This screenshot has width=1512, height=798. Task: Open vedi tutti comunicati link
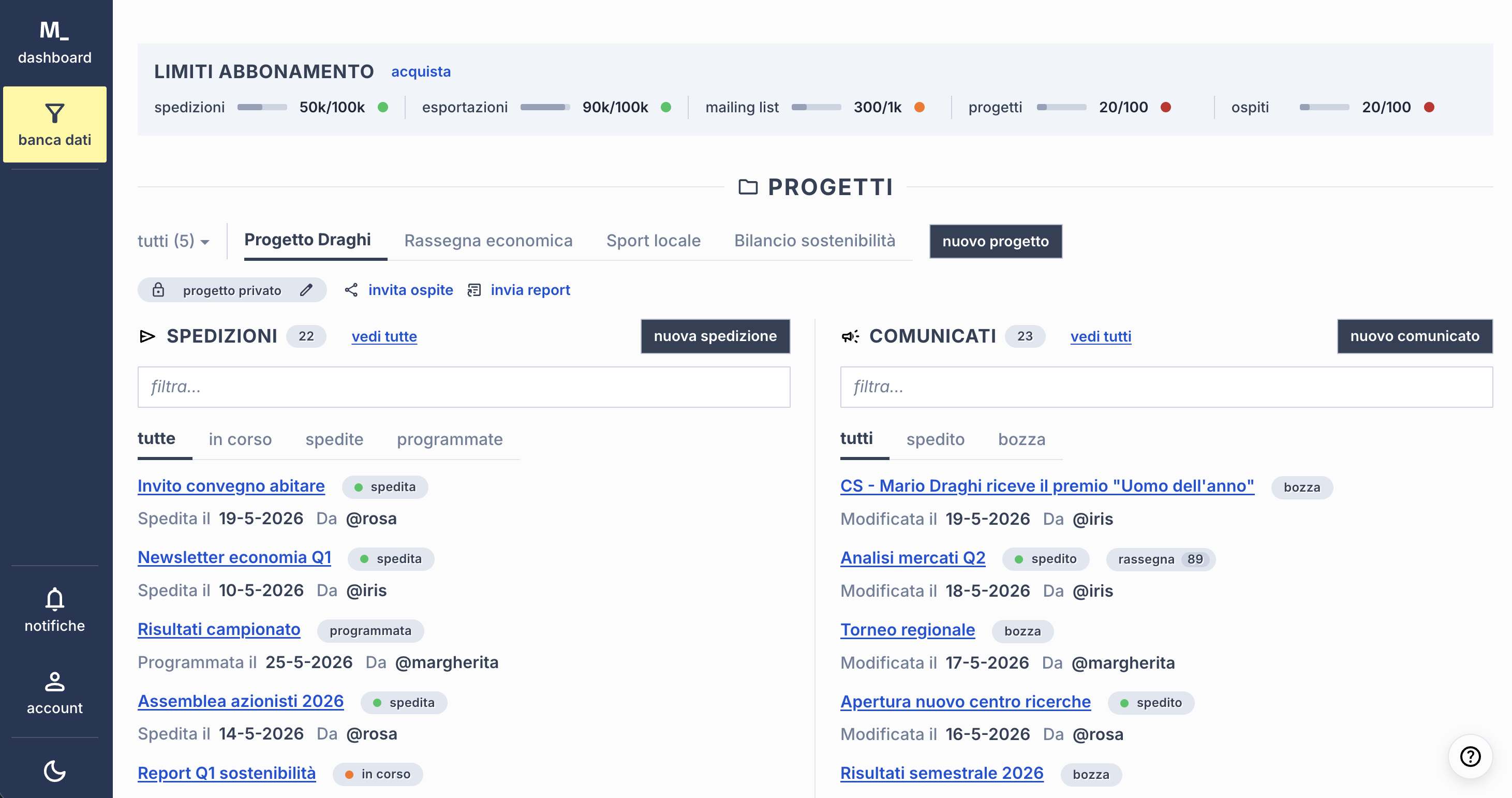tap(1101, 336)
